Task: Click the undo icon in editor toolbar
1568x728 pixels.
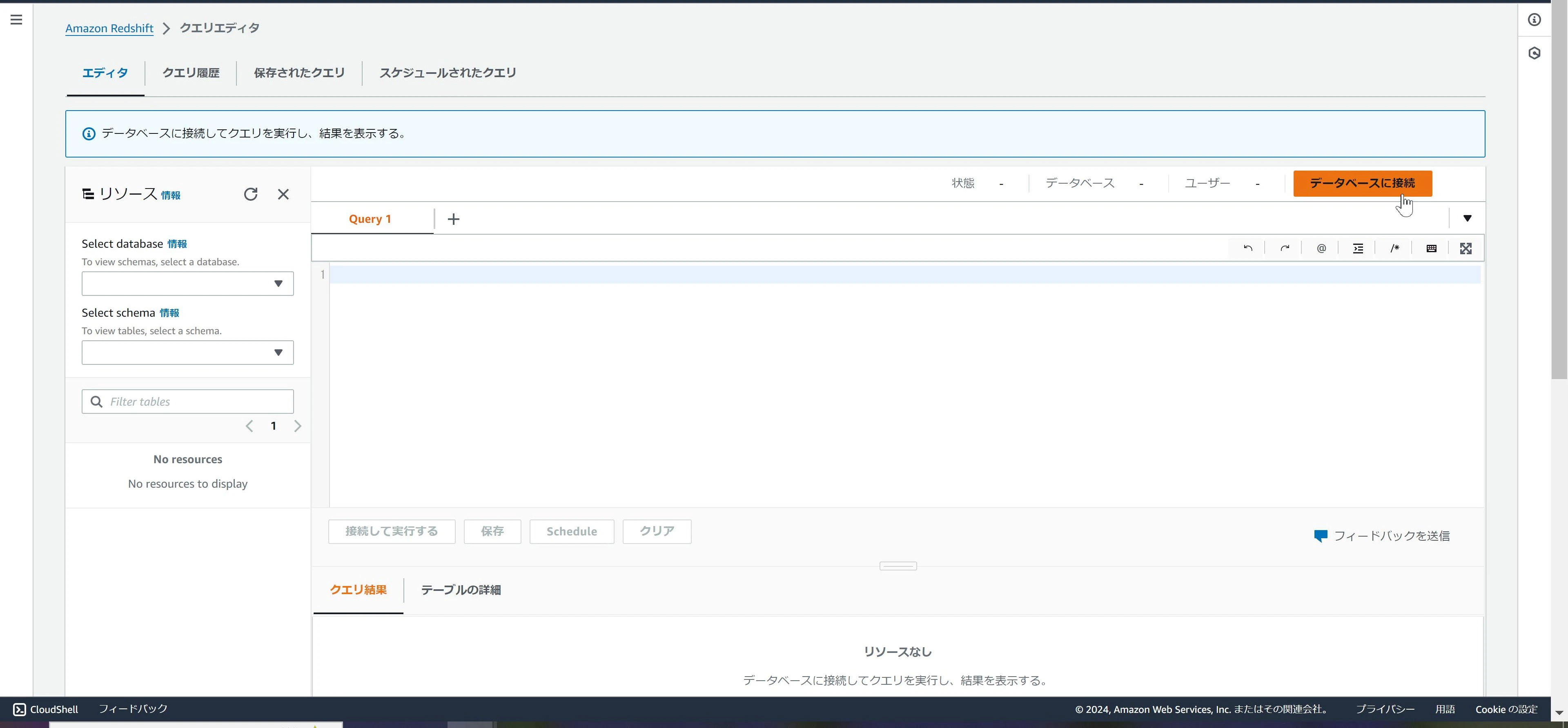Action: click(x=1248, y=248)
